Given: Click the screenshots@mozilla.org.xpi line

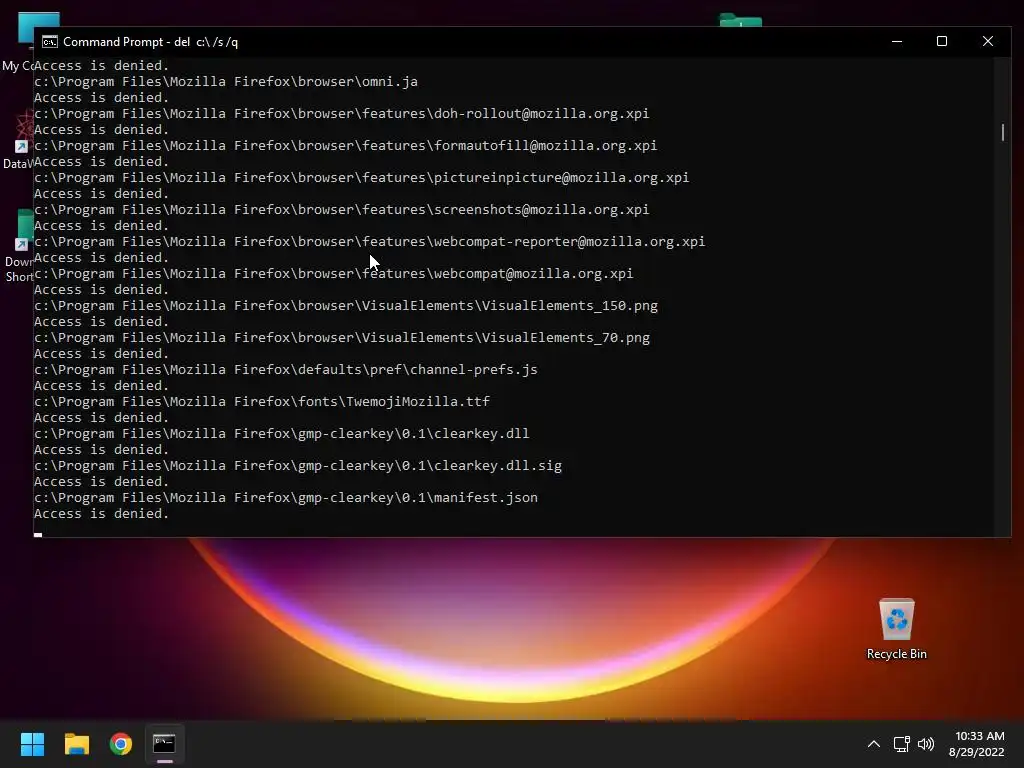Looking at the screenshot, I should coord(342,210).
